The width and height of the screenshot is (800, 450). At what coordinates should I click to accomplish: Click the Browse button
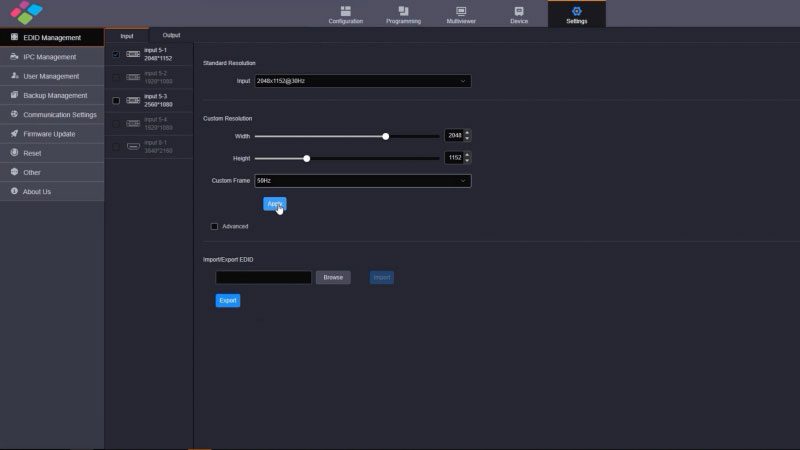pos(333,277)
